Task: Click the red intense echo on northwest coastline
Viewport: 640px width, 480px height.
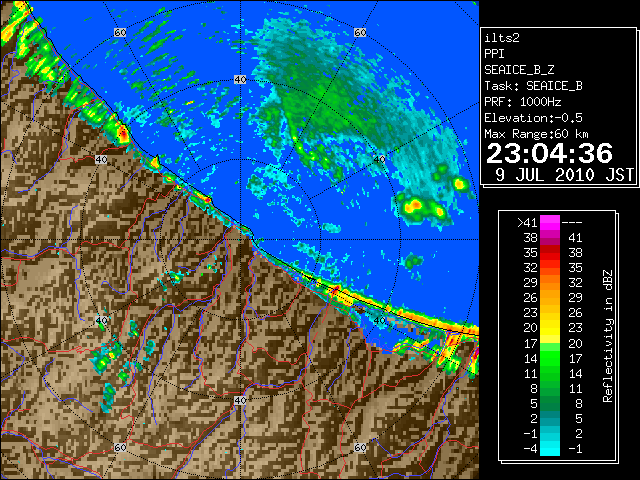Action: [x=123, y=133]
